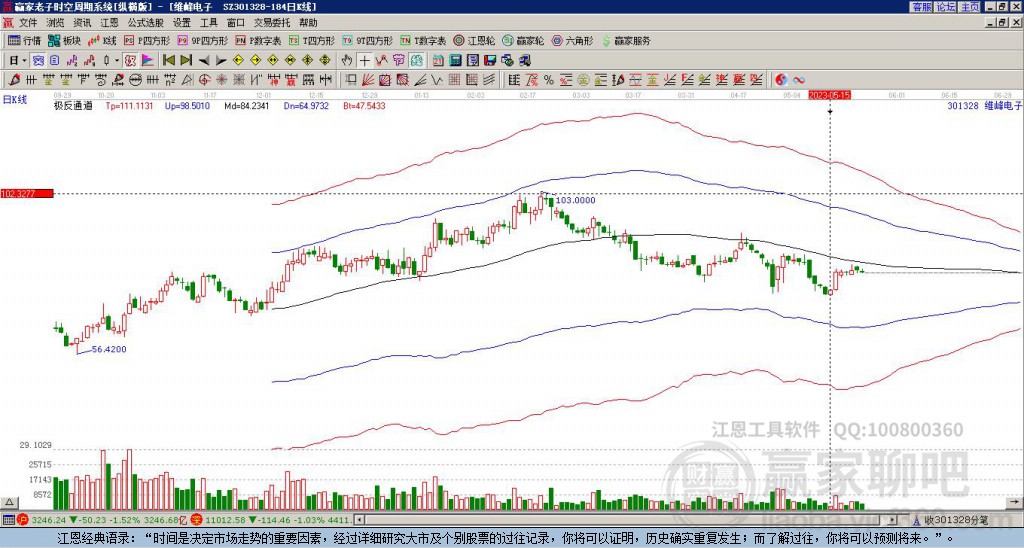Jump to last bar icon

coord(186,61)
